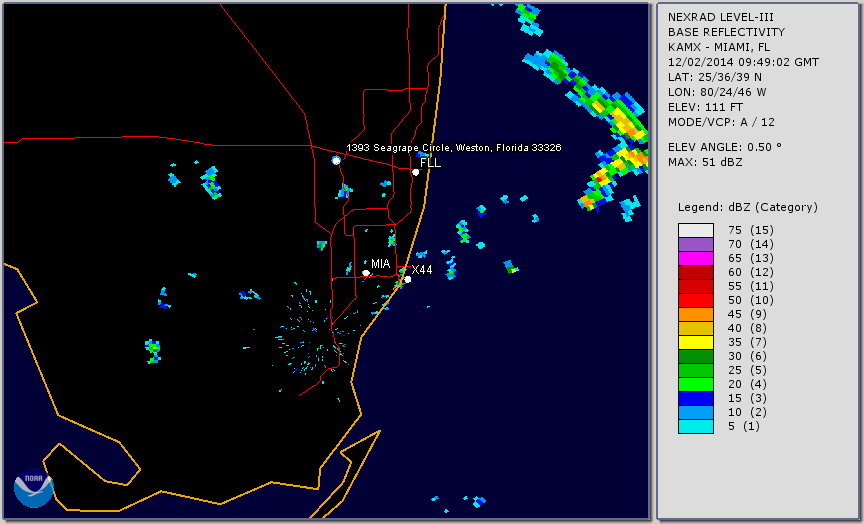Select the 45 dBZ orange legend swatch
864x524 pixels.
[696, 314]
